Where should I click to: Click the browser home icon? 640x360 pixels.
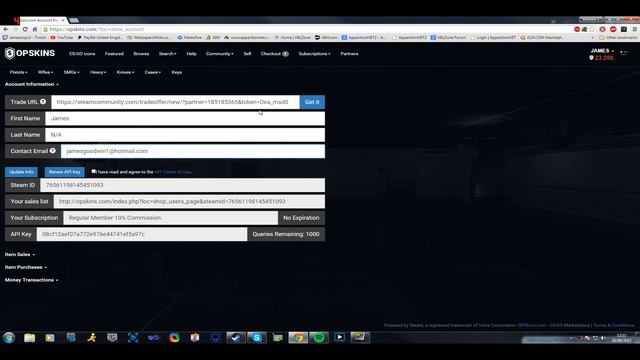pyautogui.click(x=35, y=29)
